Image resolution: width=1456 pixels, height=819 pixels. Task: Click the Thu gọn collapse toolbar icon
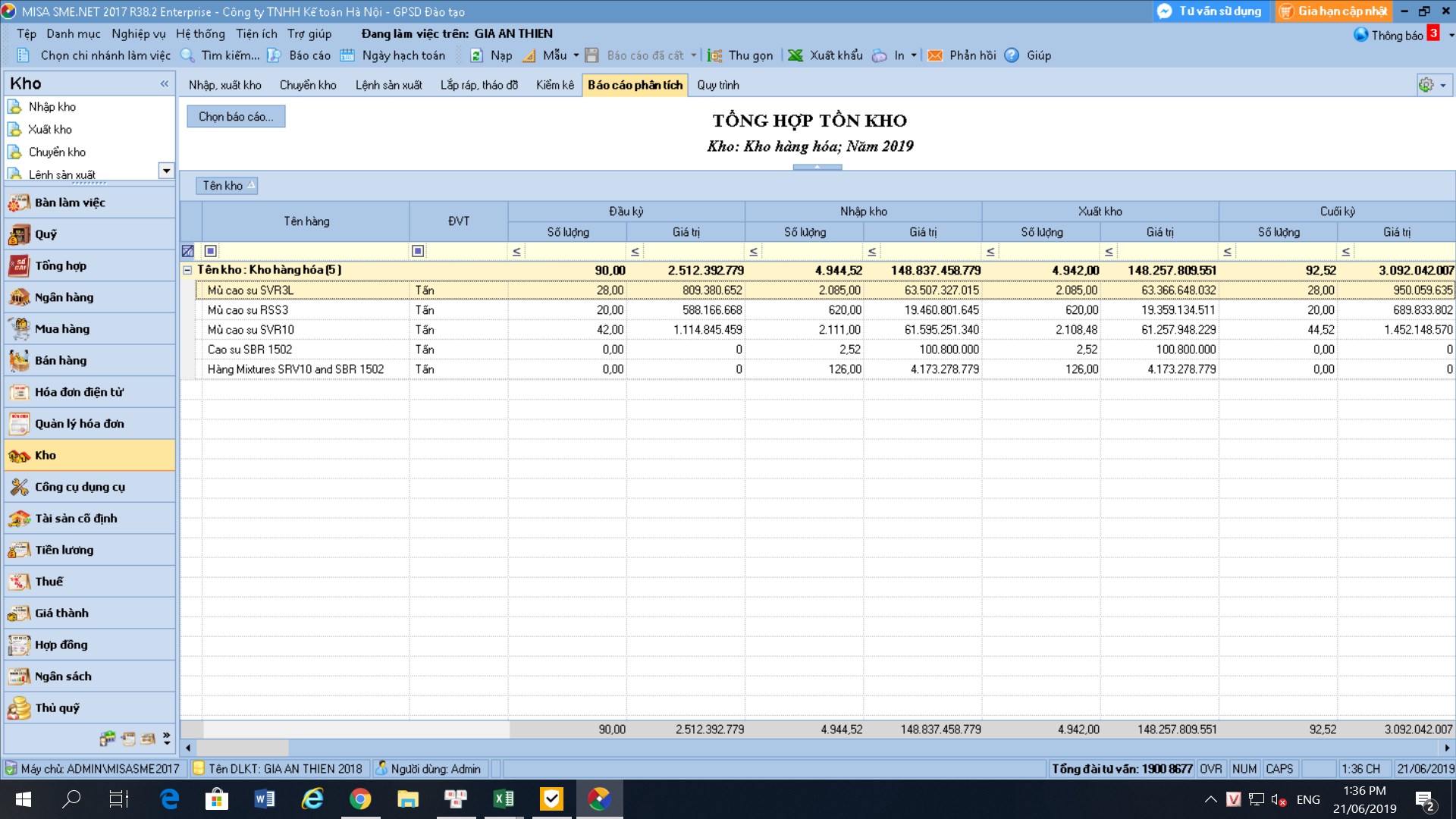point(714,55)
